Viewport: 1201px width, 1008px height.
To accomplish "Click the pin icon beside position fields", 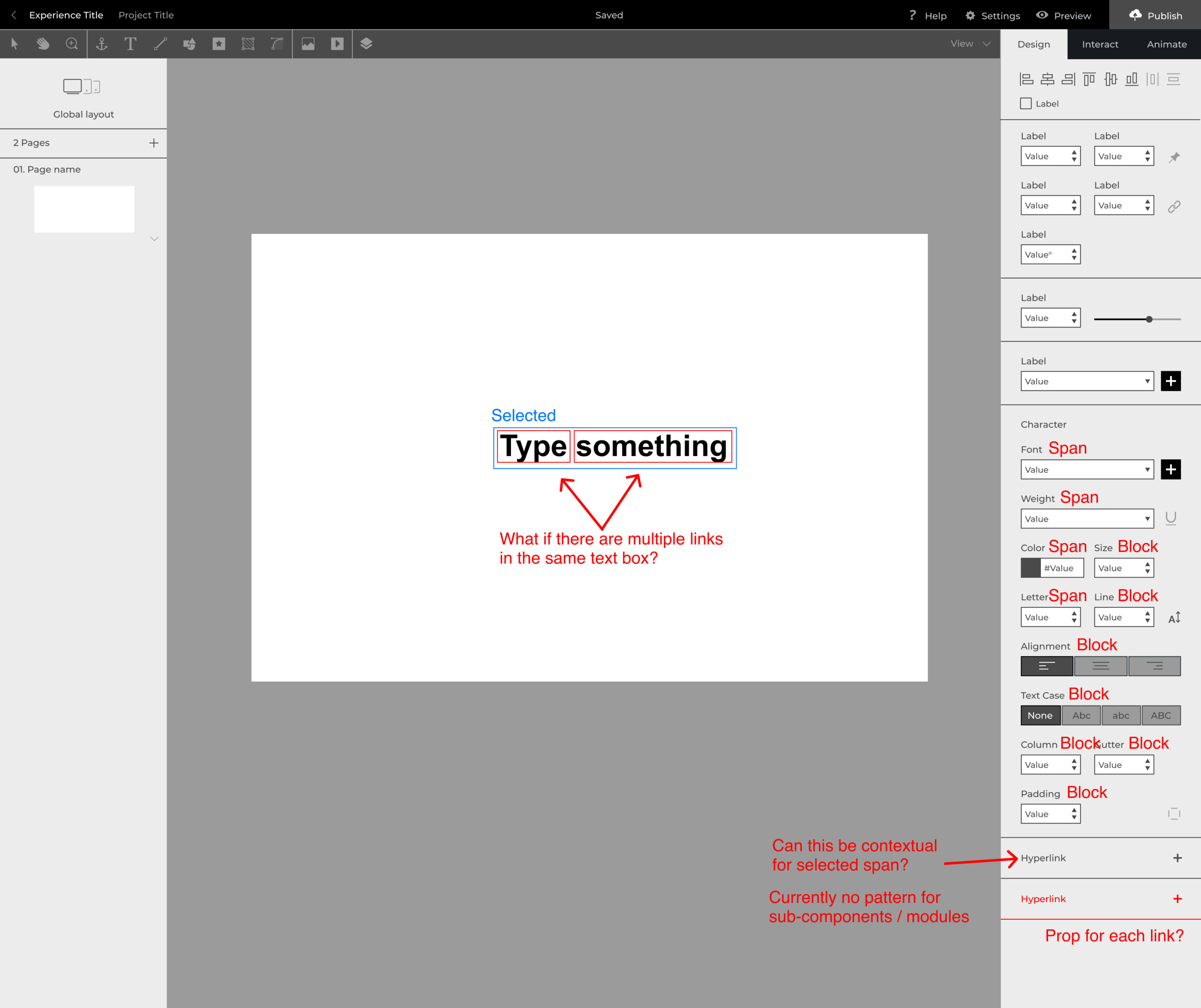I will 1174,157.
